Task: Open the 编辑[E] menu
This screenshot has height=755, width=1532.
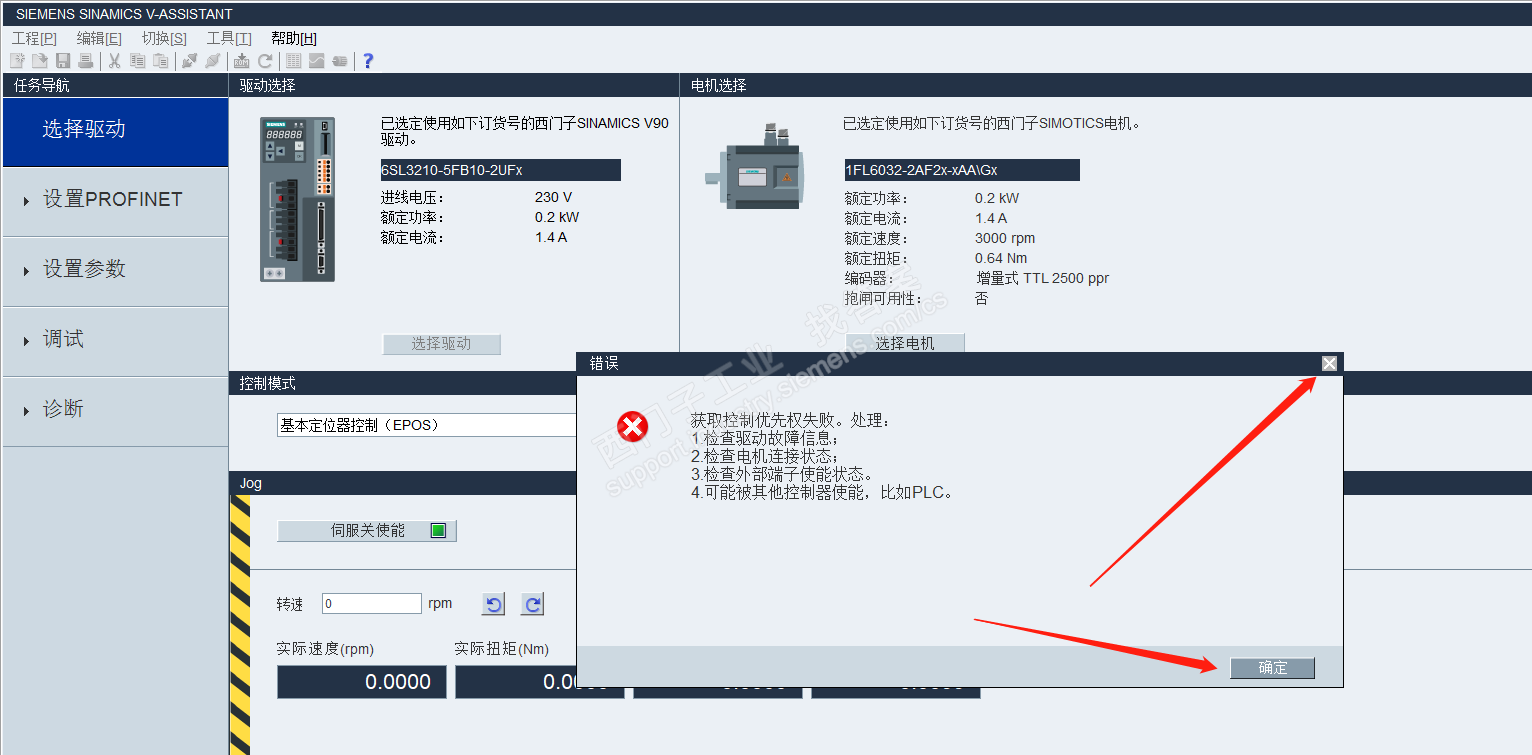Action: [99, 38]
